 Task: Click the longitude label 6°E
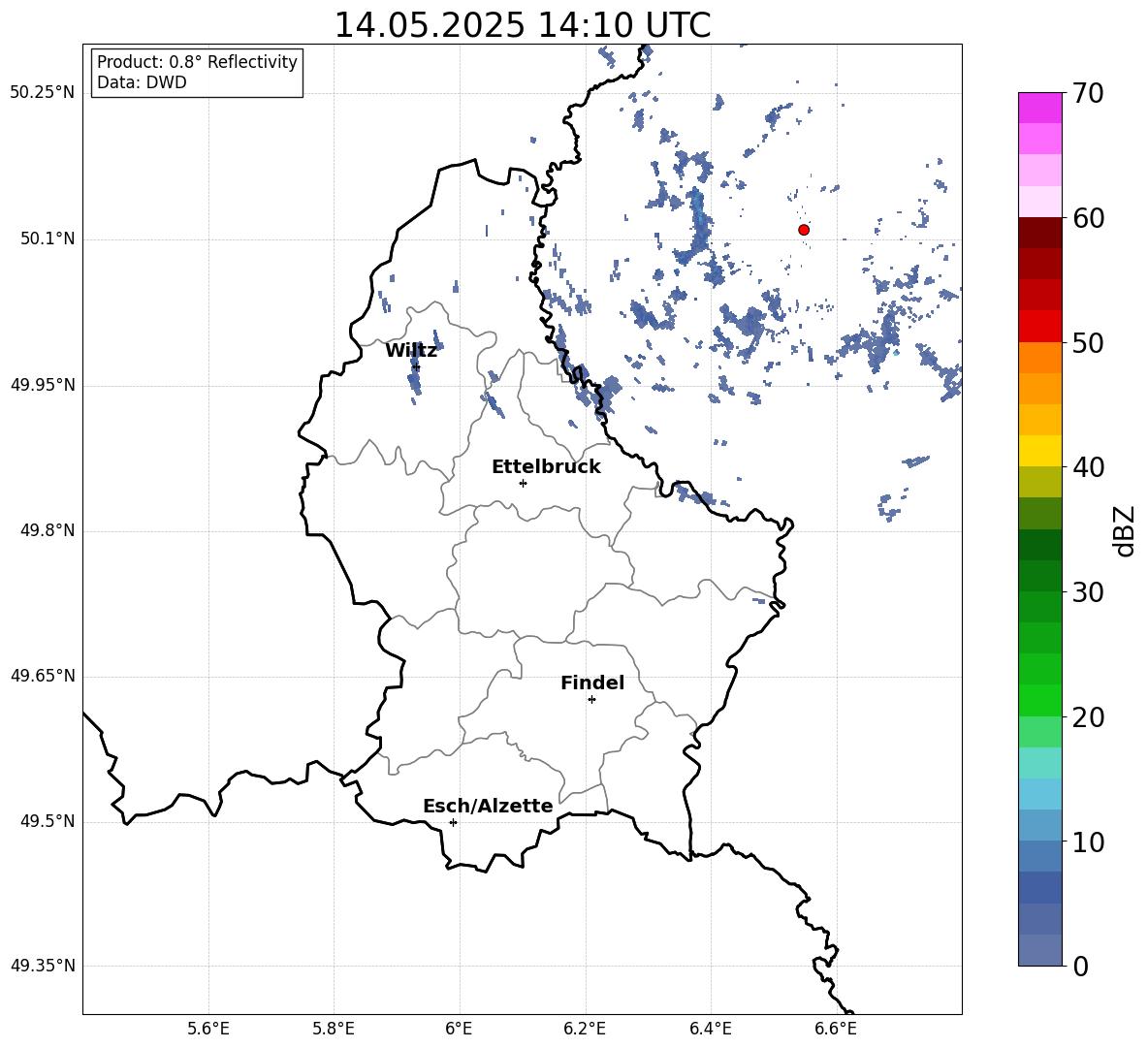pyautogui.click(x=459, y=1029)
